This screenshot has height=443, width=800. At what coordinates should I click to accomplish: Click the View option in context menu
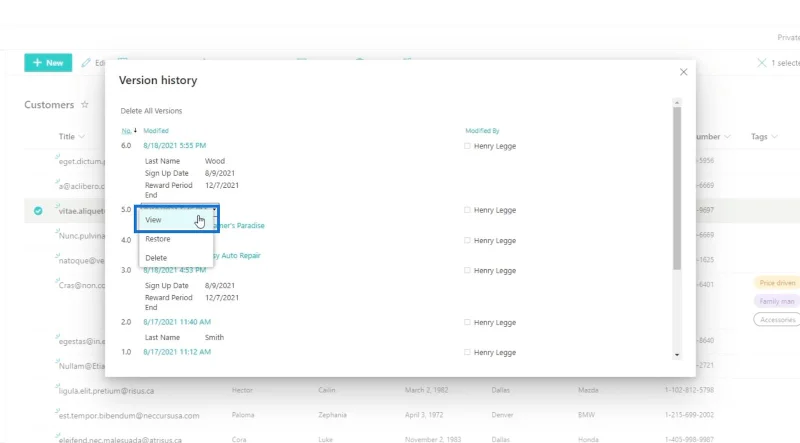point(176,220)
